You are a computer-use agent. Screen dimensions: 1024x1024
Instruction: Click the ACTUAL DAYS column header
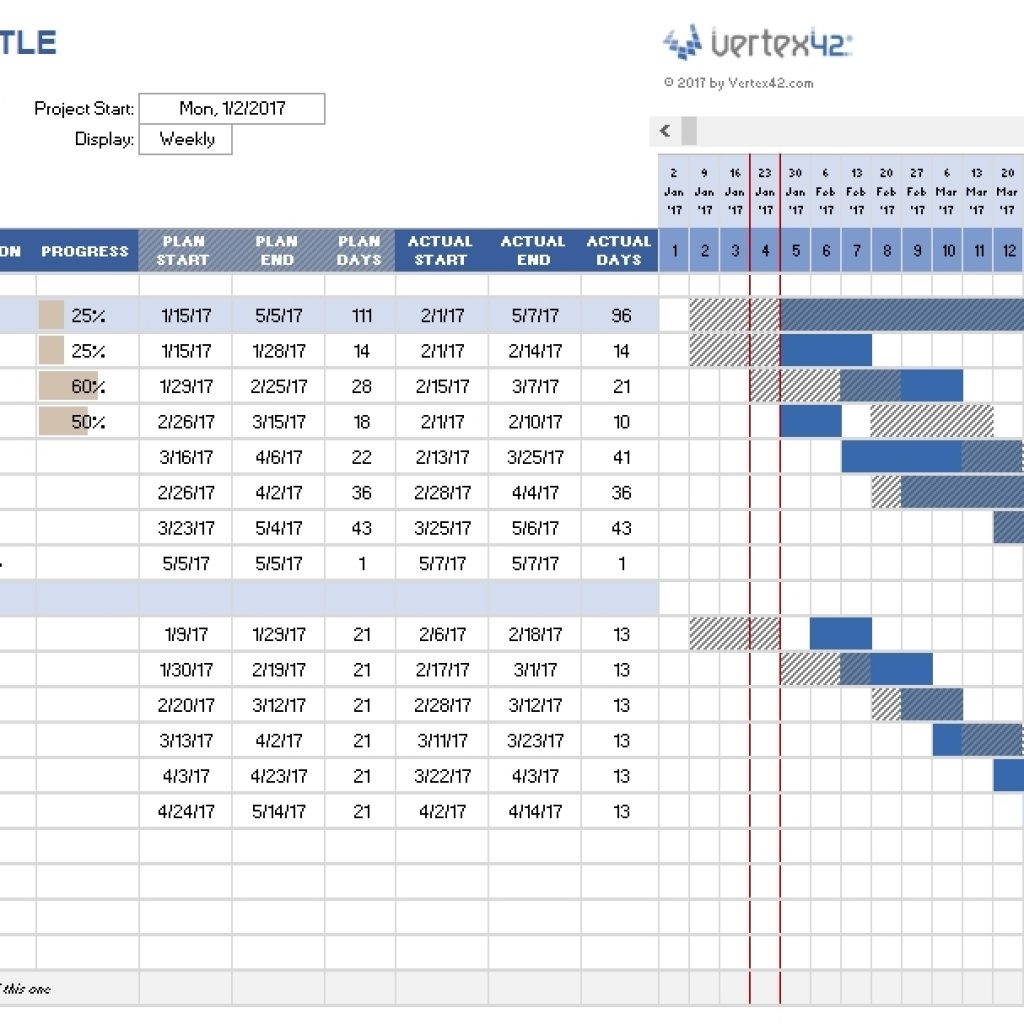(619, 251)
